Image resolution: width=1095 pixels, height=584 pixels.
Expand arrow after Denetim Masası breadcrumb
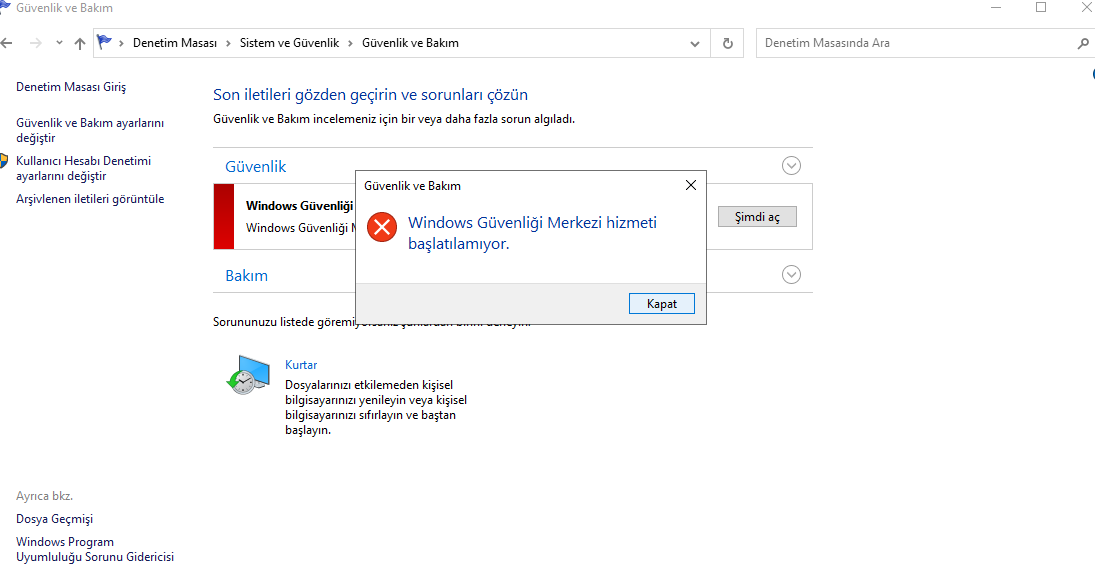(x=228, y=43)
